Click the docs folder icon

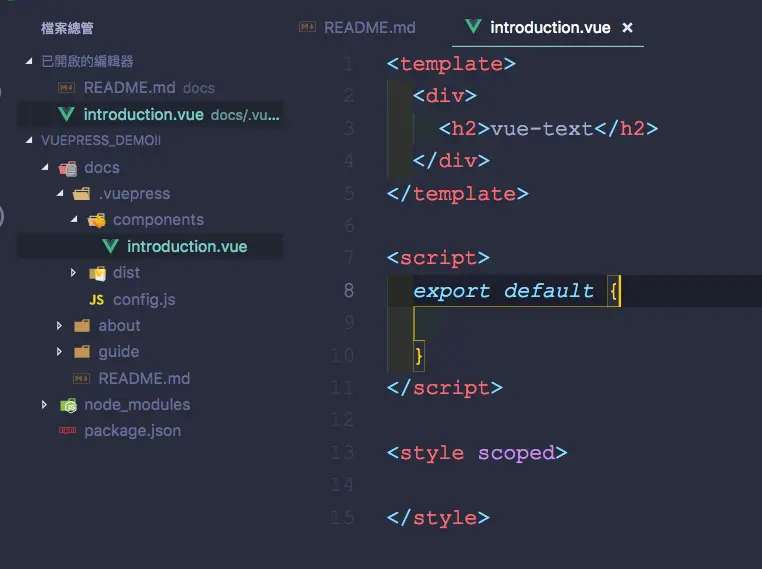[68, 168]
